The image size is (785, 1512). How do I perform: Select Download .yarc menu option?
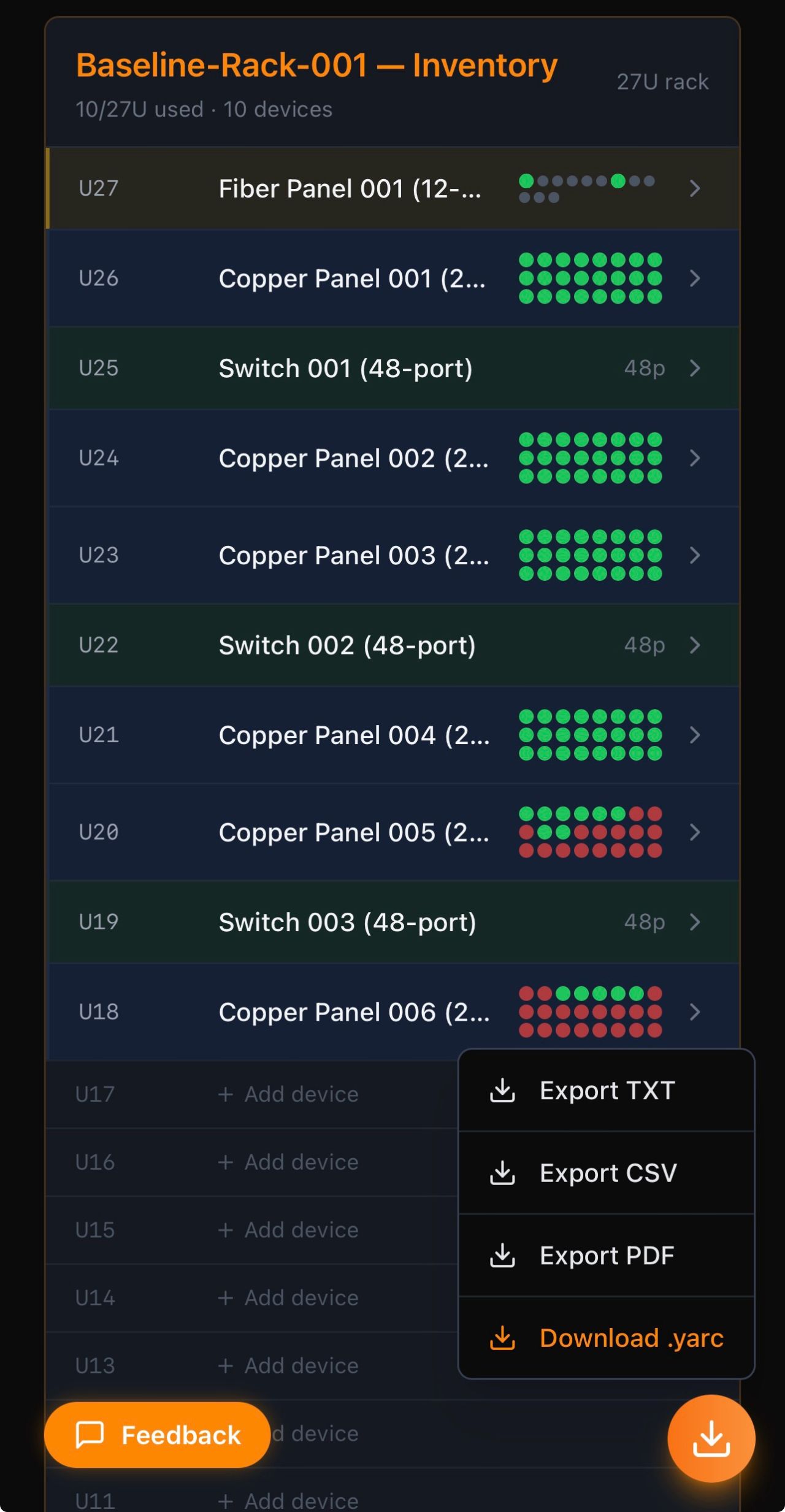[630, 1338]
